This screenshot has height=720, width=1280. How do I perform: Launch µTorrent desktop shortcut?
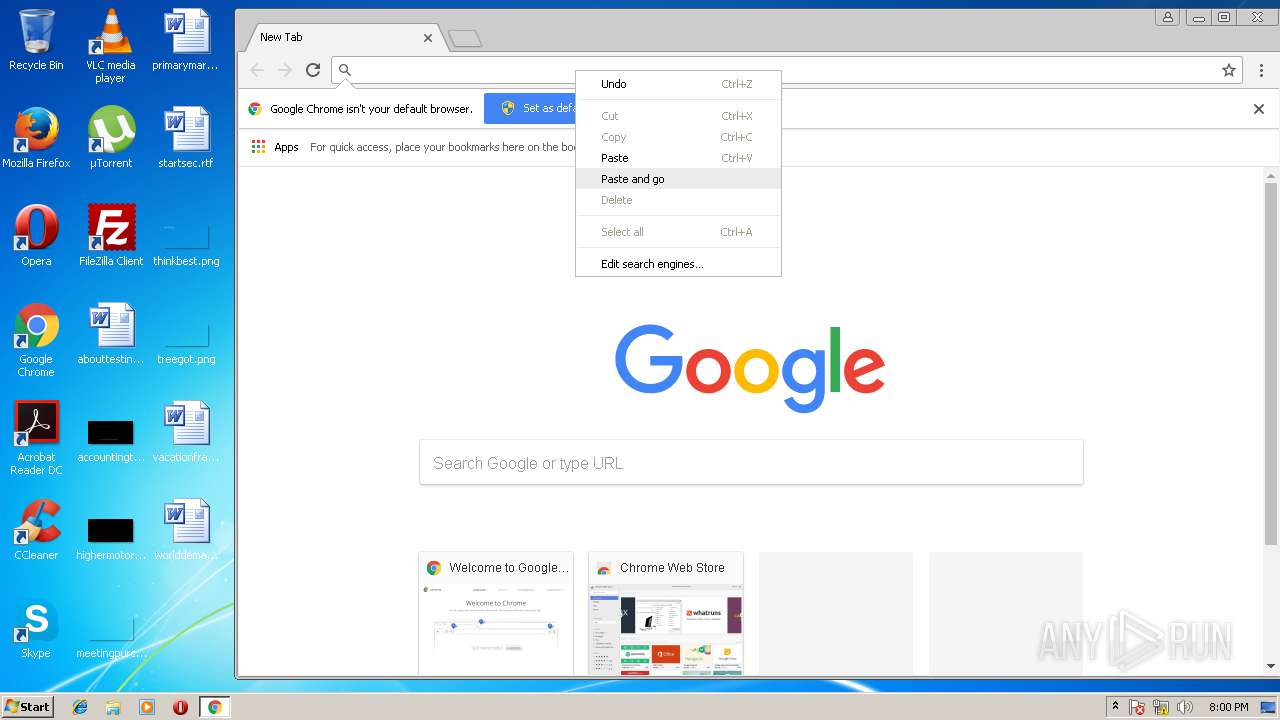[x=110, y=137]
